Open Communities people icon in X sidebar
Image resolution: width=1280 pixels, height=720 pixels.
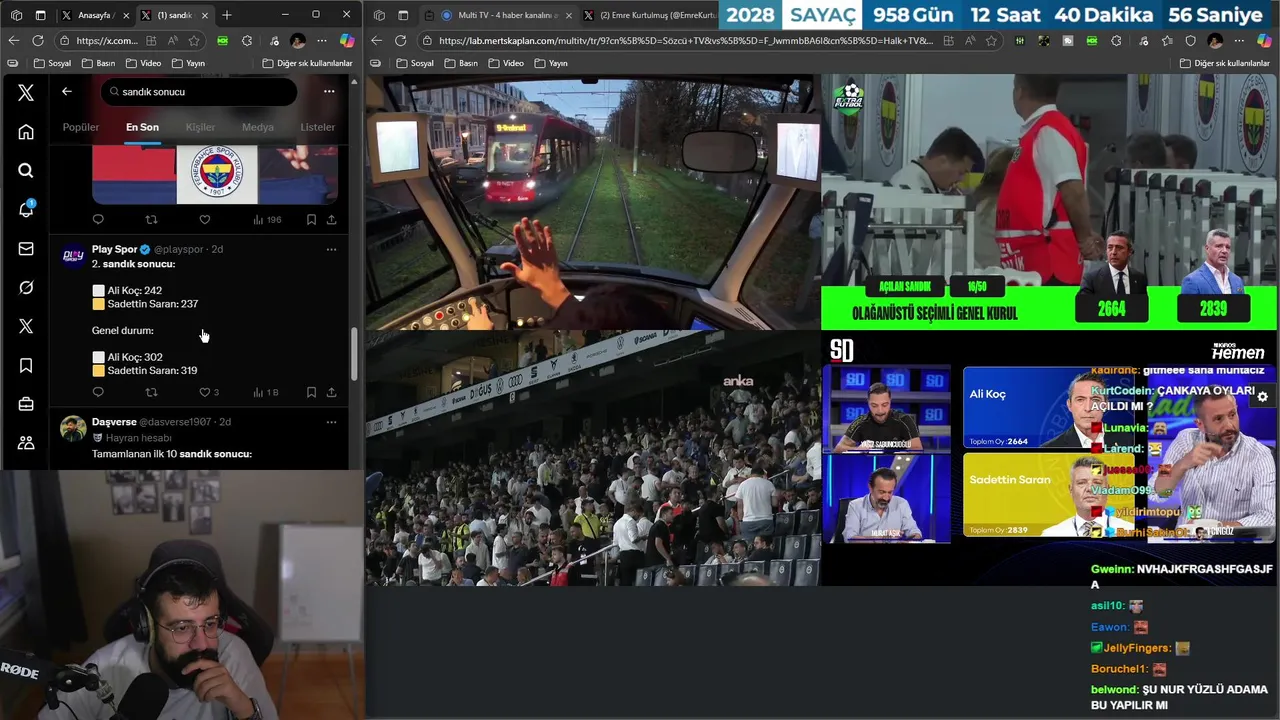26,443
